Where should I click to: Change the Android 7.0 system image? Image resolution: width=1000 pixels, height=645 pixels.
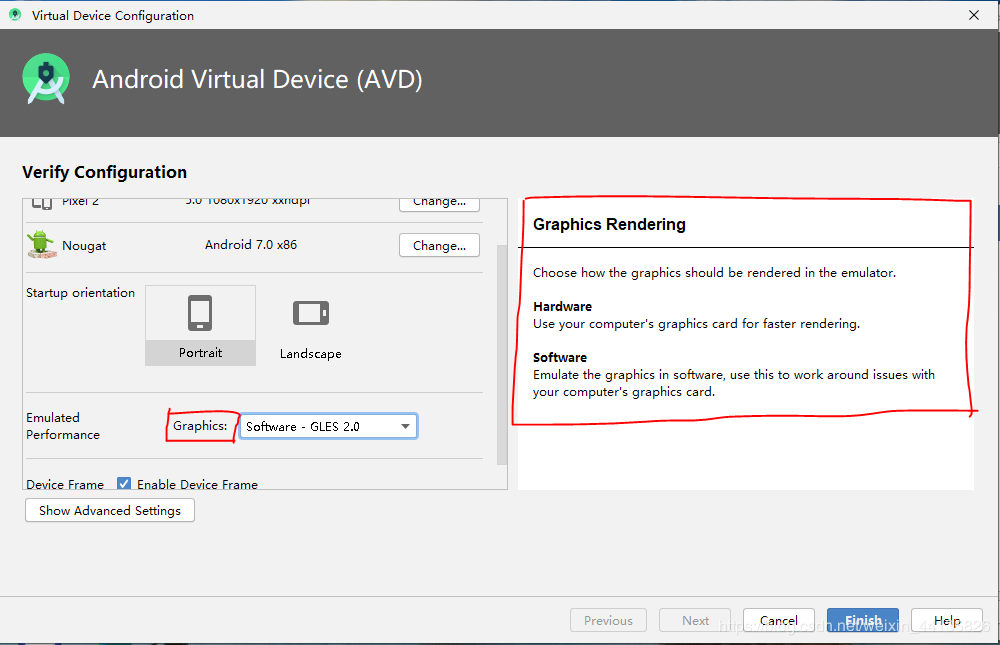(x=439, y=245)
